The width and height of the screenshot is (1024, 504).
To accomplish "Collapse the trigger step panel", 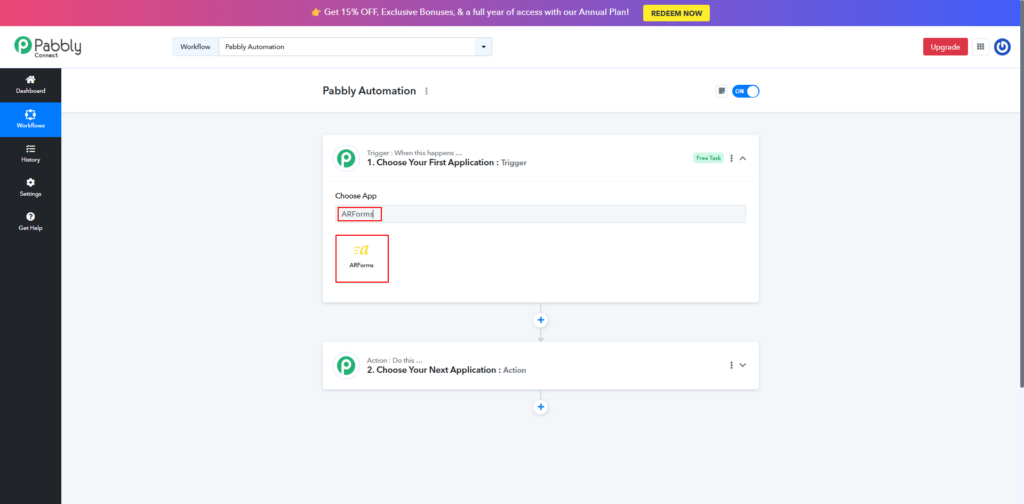I will (743, 158).
